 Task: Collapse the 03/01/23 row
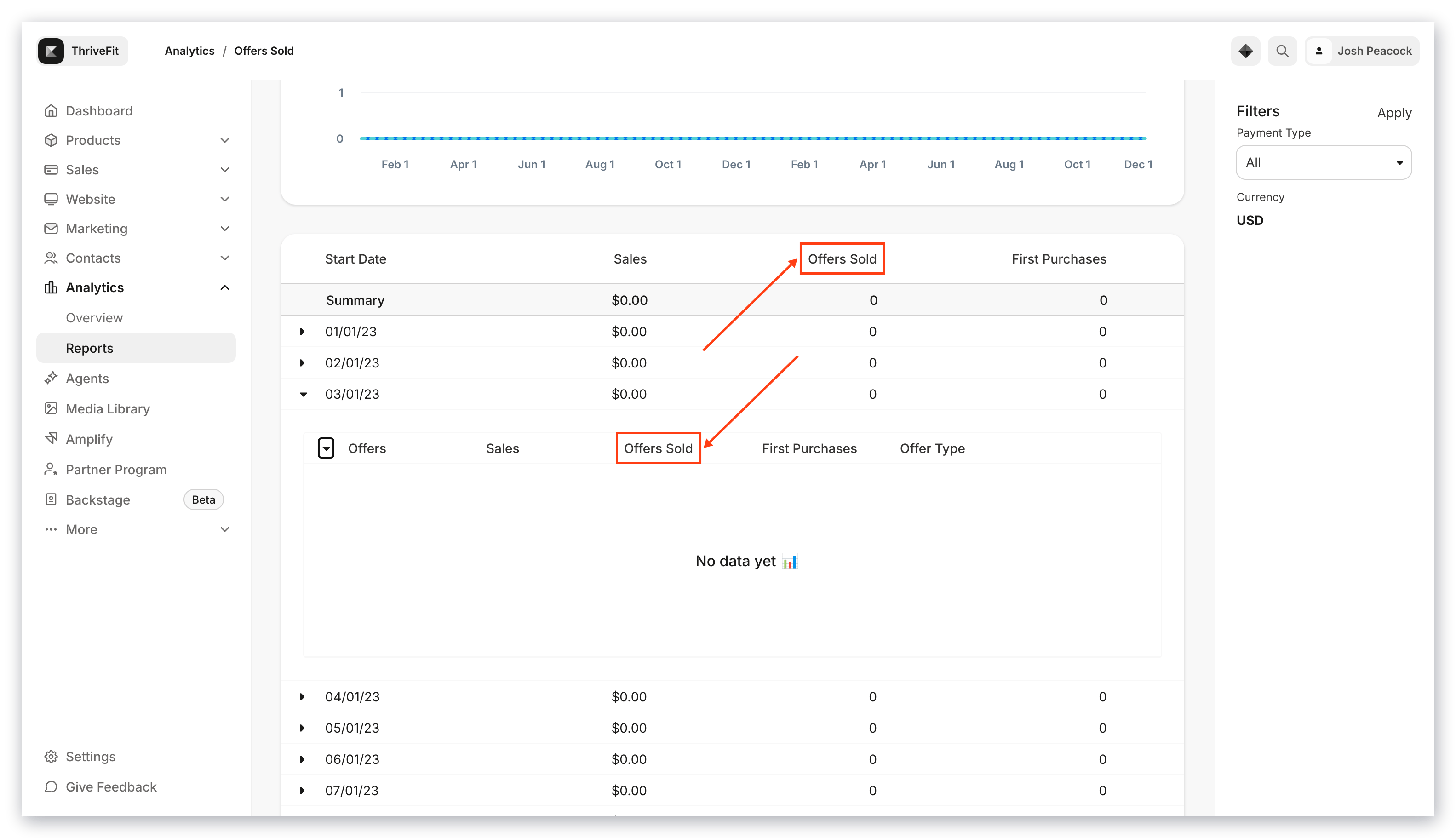303,394
